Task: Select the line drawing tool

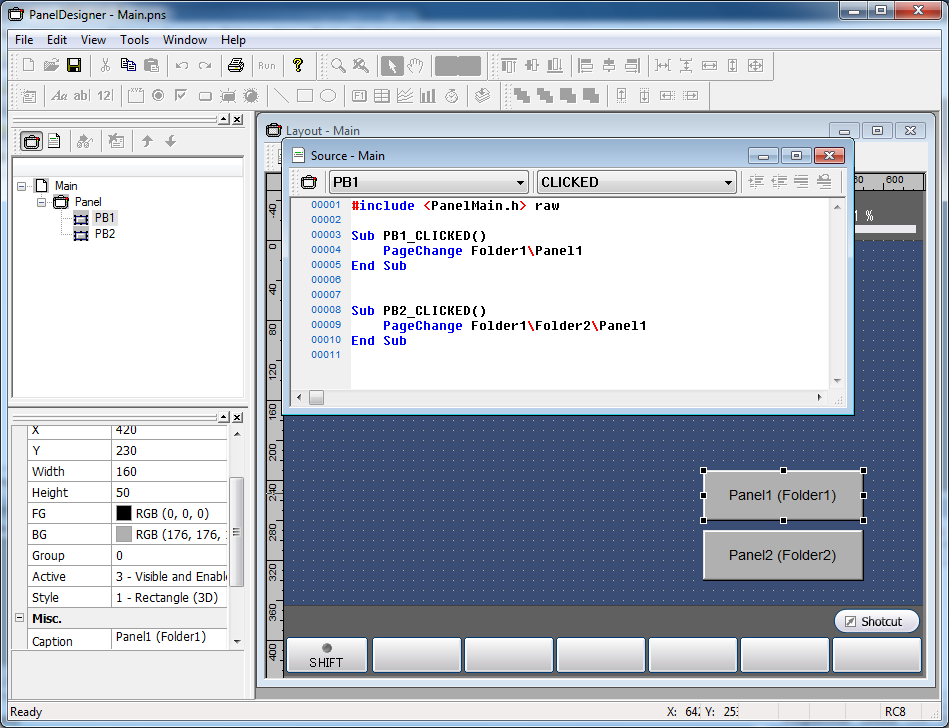Action: (x=281, y=96)
